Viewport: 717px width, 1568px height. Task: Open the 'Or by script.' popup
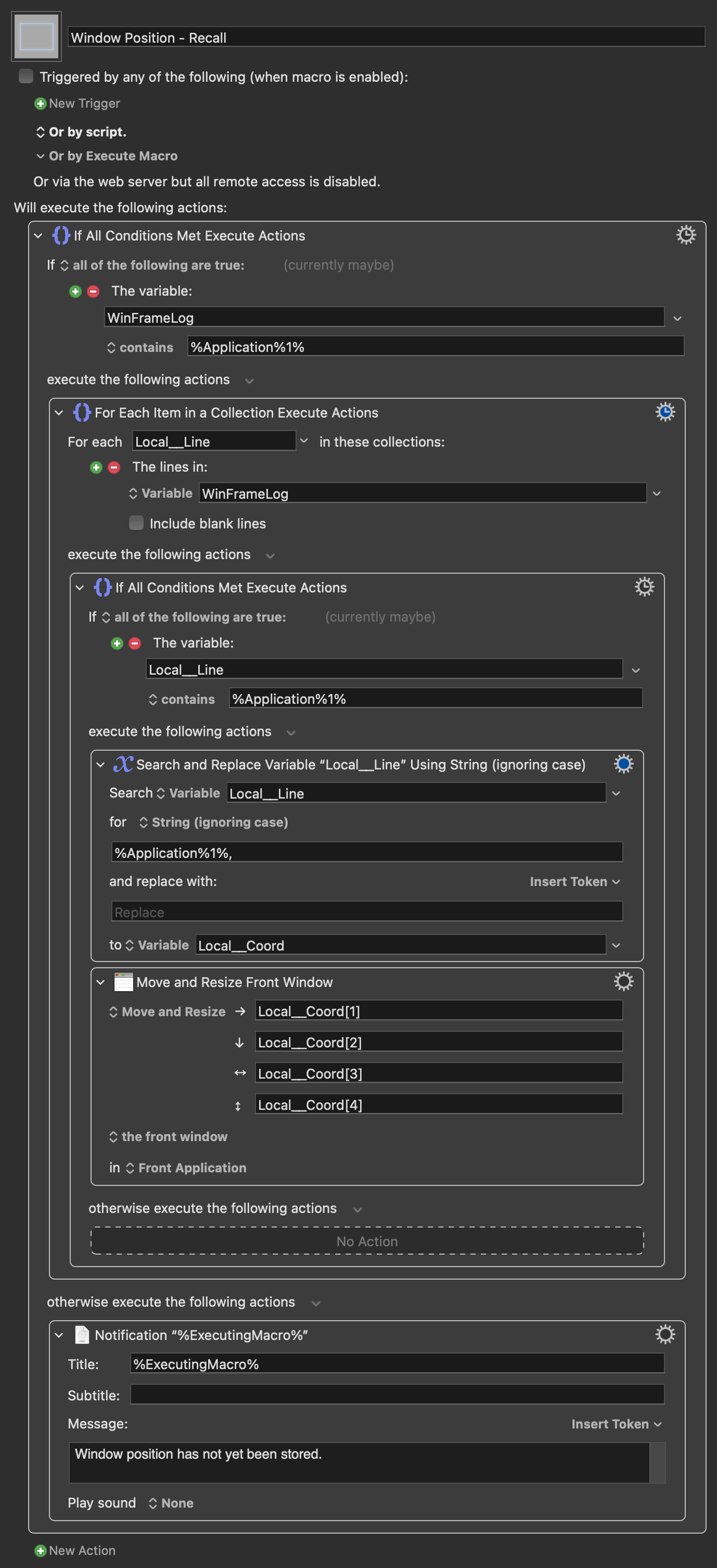[82, 132]
